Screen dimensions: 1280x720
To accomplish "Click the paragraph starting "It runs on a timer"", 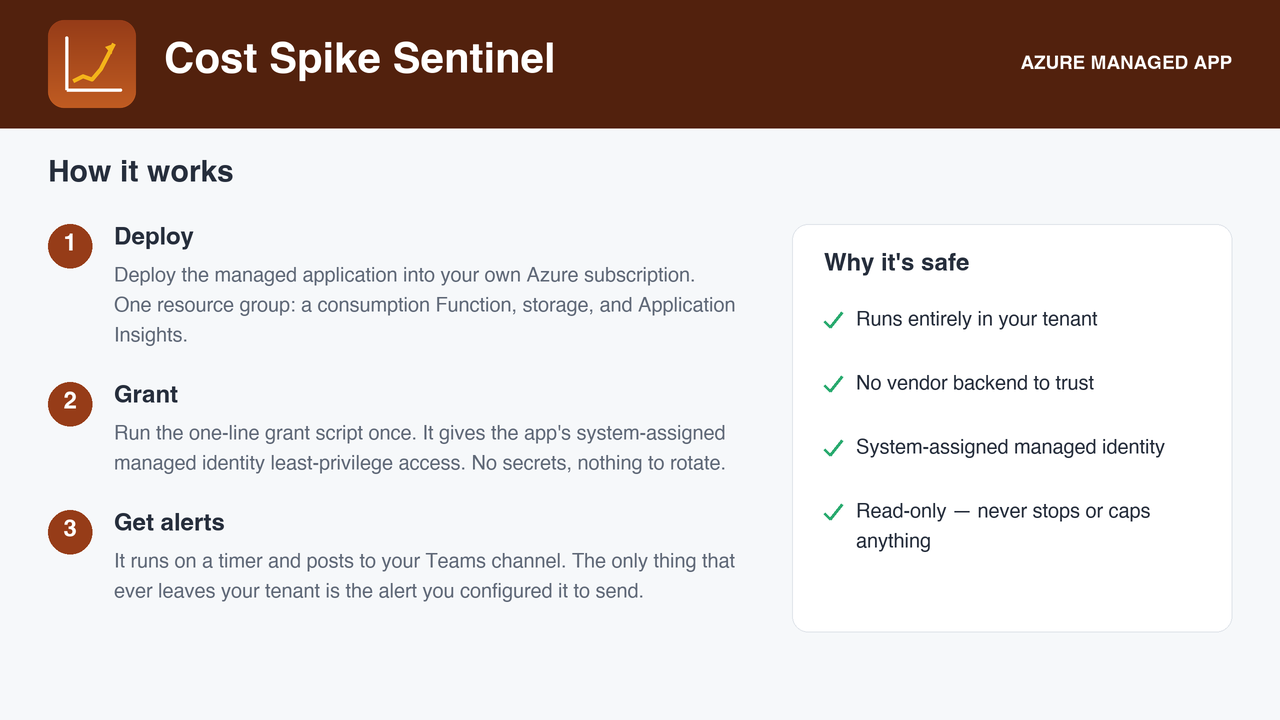I will [425, 576].
